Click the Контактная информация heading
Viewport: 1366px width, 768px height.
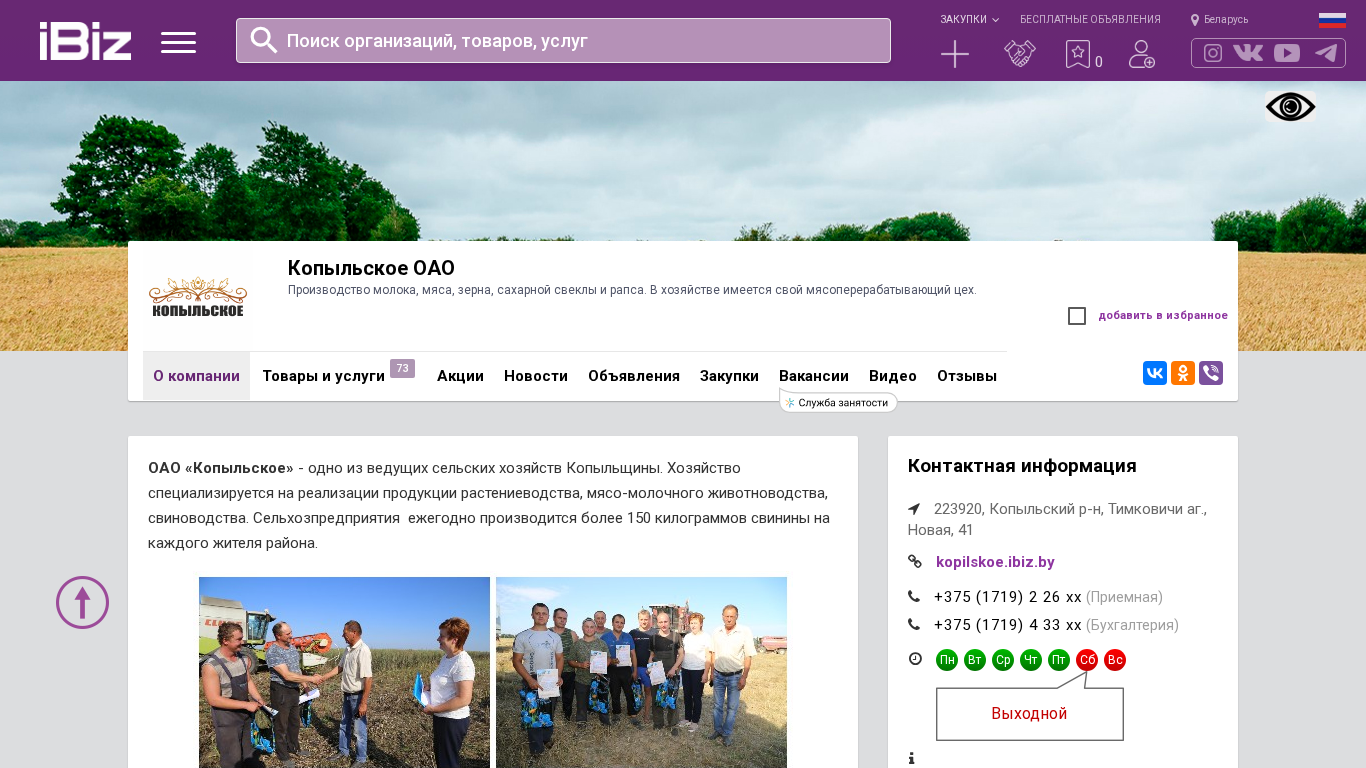(x=1022, y=466)
